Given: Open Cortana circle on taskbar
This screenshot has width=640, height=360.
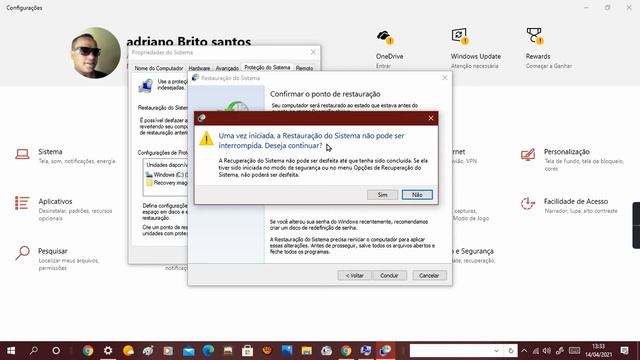Looking at the screenshot, I should click(56, 351).
